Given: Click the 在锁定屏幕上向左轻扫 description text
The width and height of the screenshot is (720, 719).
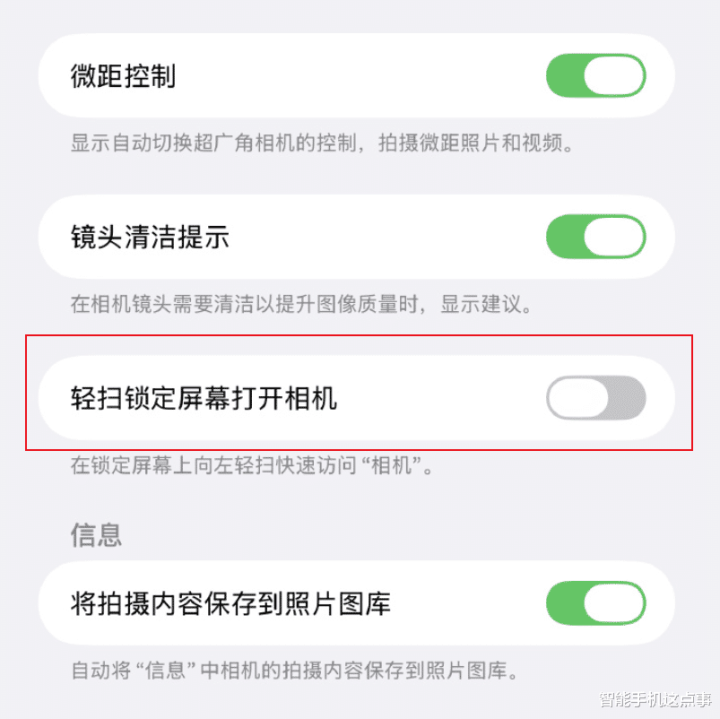Looking at the screenshot, I should [x=252, y=465].
